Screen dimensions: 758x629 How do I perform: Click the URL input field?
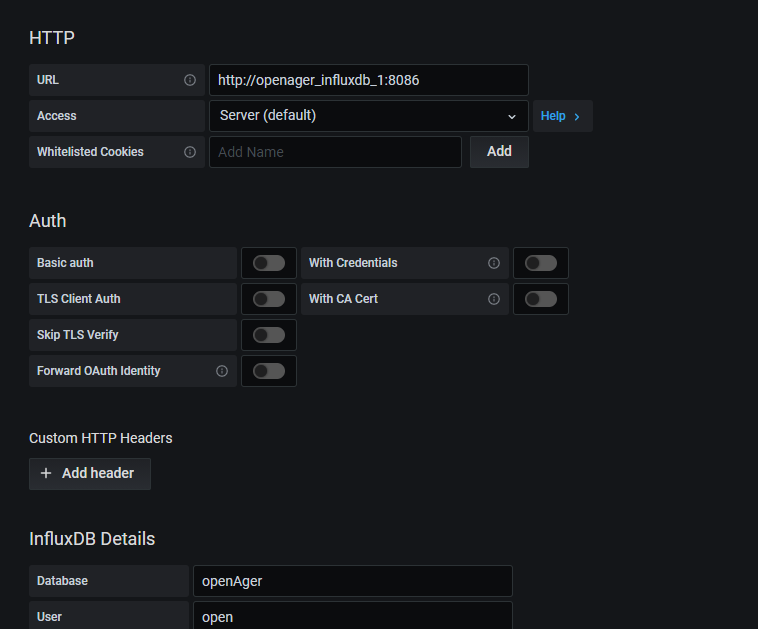[x=367, y=80]
